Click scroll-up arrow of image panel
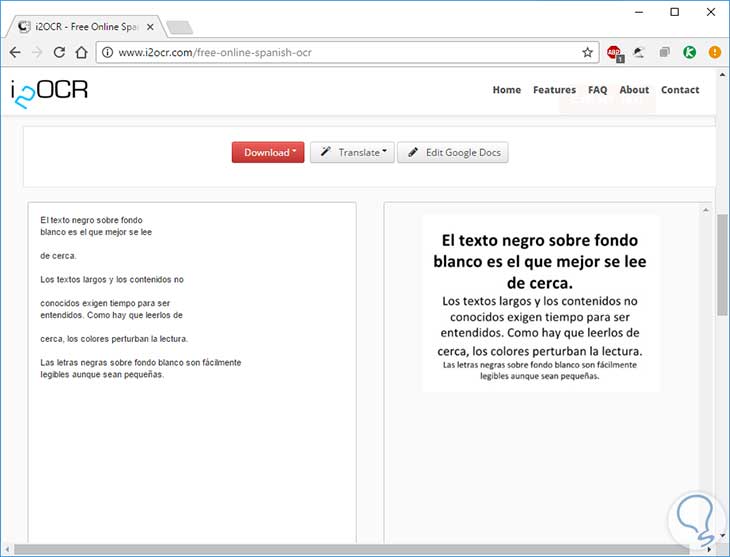The width and height of the screenshot is (730, 557). 706,210
